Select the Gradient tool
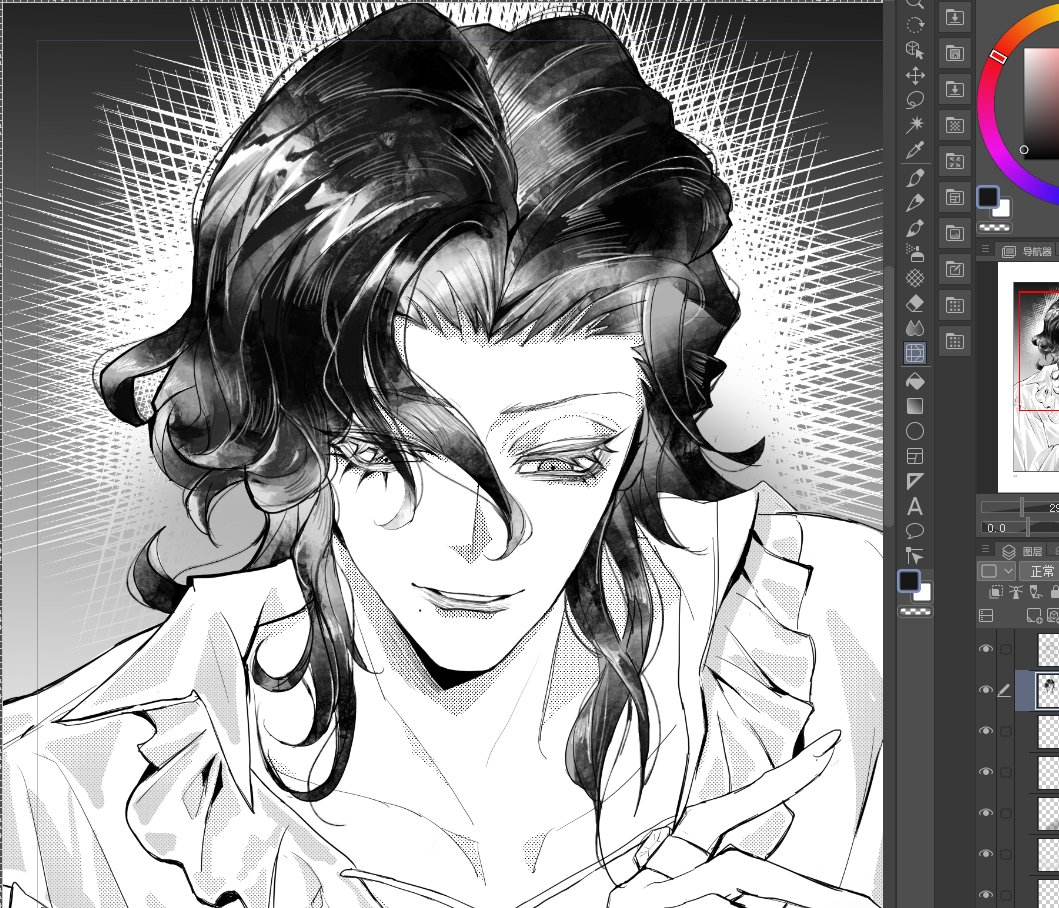The image size is (1059, 908). (x=914, y=406)
